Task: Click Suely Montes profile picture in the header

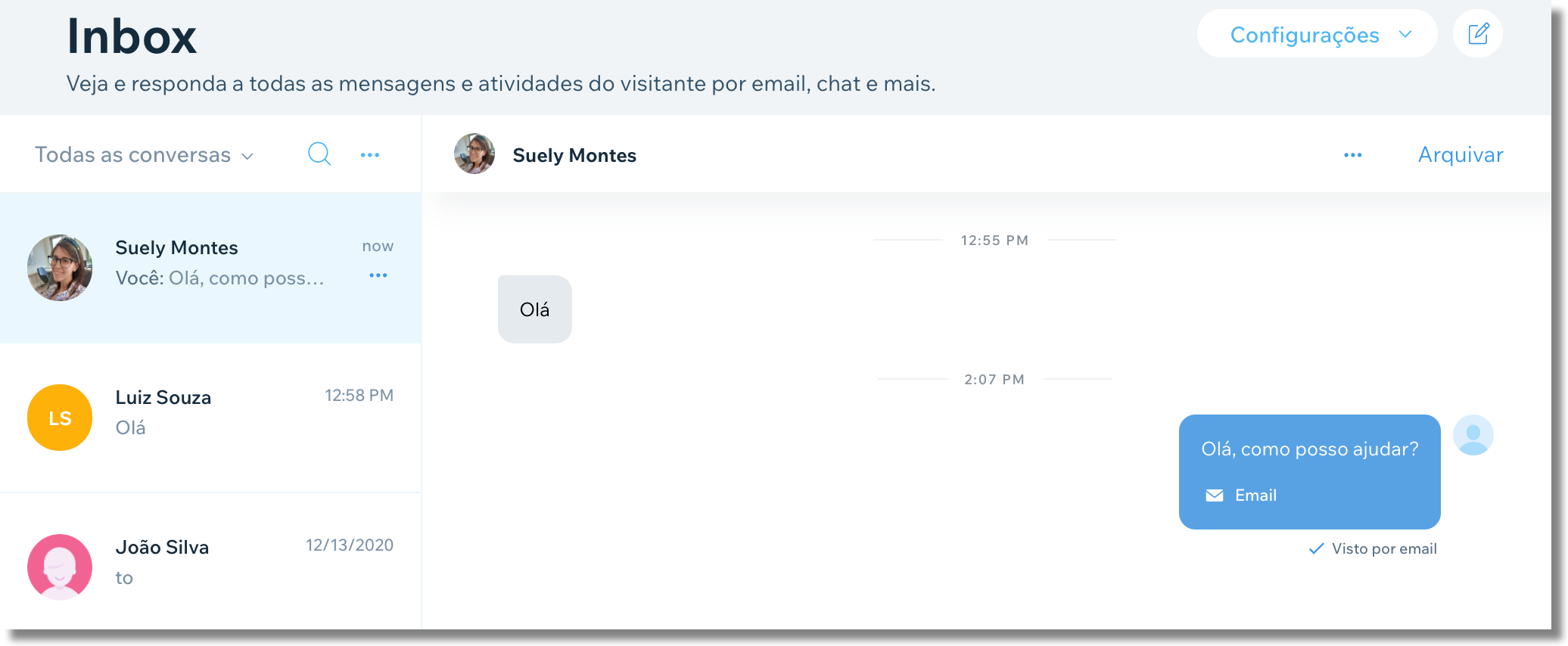Action: click(474, 154)
